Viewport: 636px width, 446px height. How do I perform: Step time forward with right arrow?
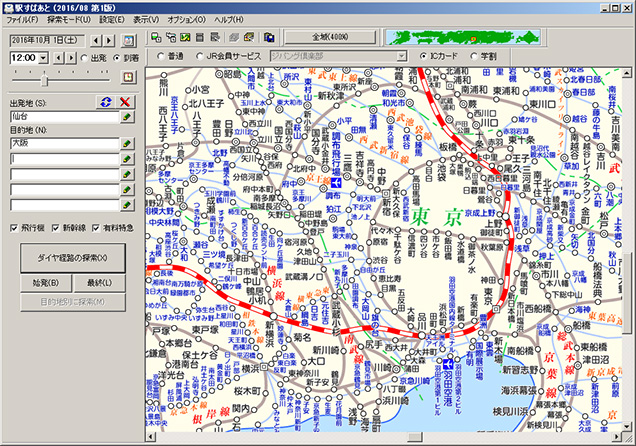[71, 58]
